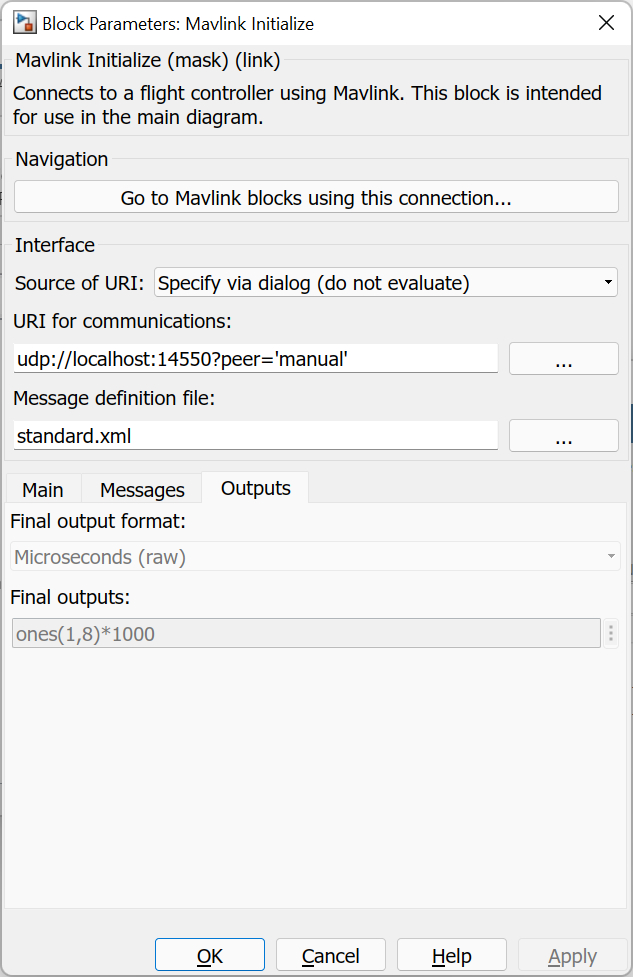
Task: Apply the current parameter changes
Action: click(x=571, y=955)
